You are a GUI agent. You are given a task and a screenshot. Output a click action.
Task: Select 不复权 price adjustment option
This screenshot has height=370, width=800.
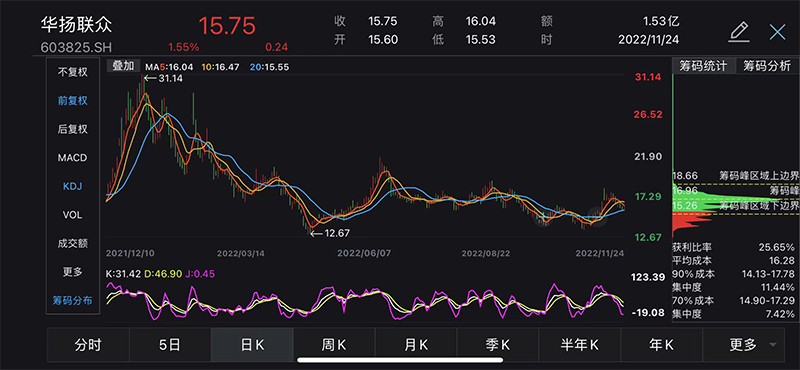click(72, 72)
